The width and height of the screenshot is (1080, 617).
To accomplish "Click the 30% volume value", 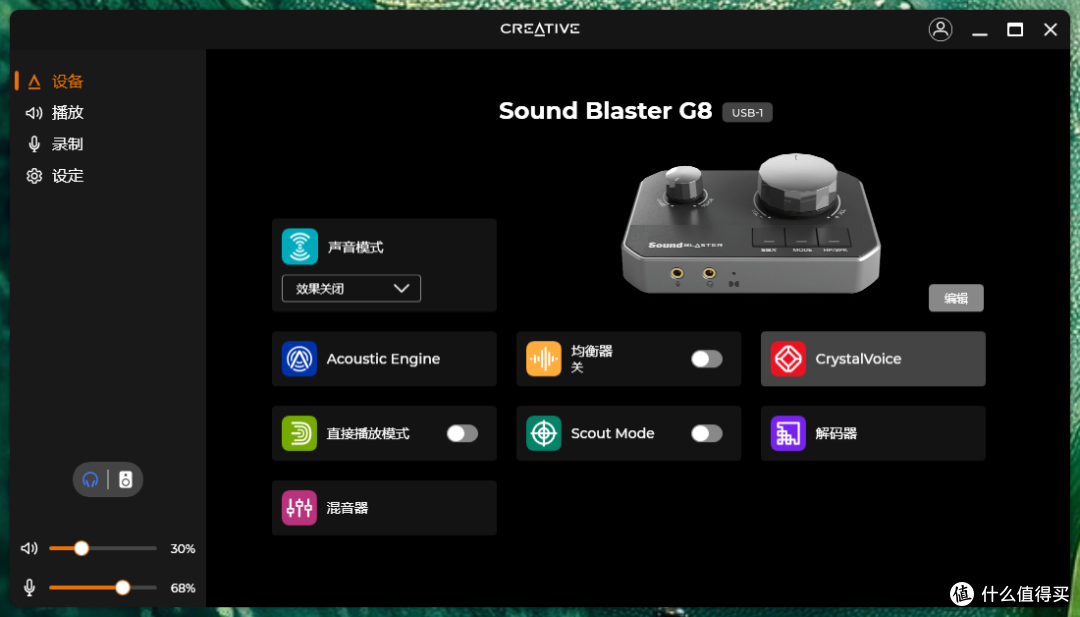I will pyautogui.click(x=183, y=549).
